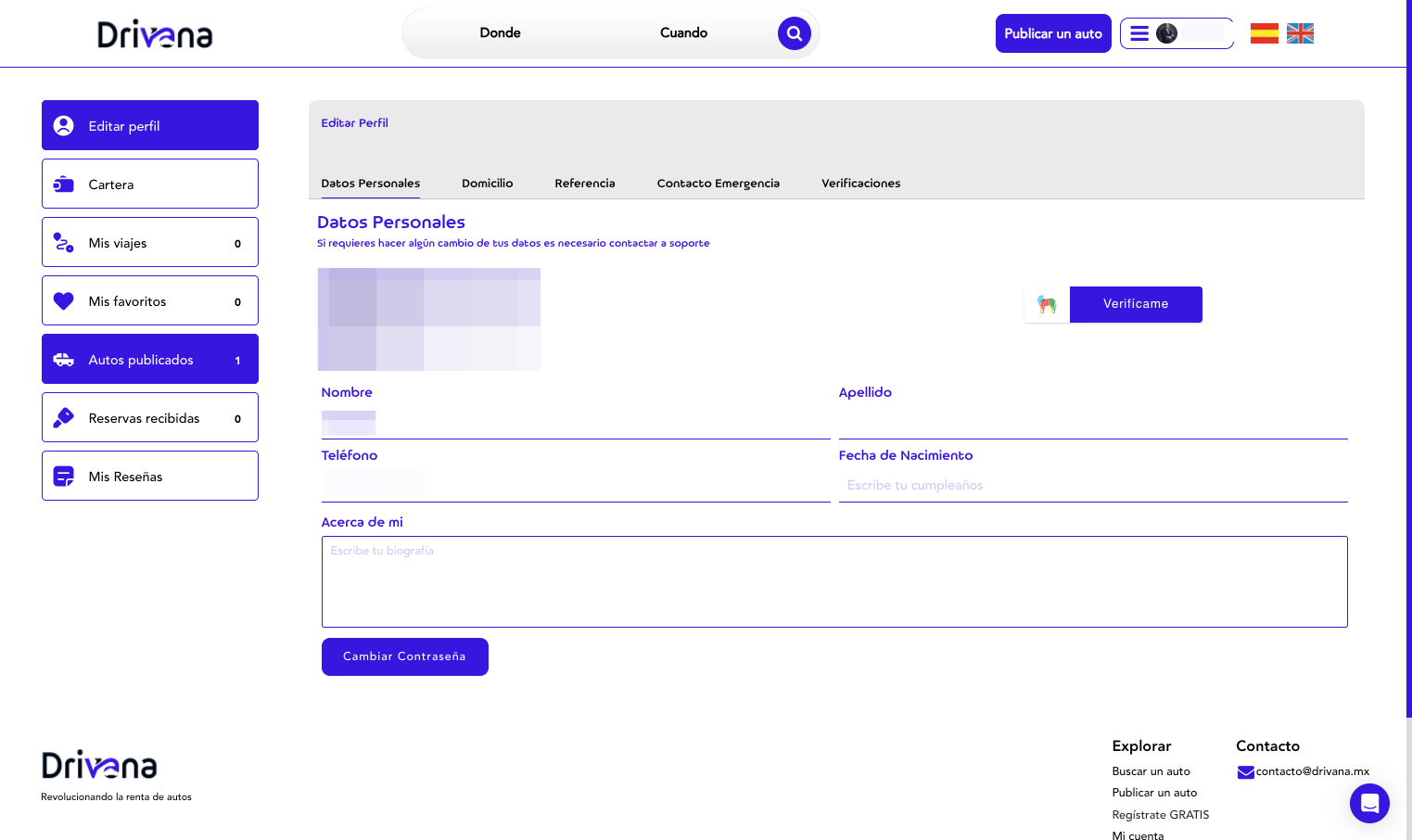Click the Cambiar Contraseña button
Screen dimensions: 1412x840
(x=405, y=656)
